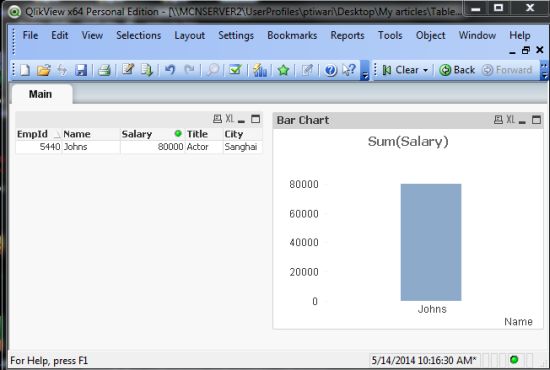Click the green status light in status bar
This screenshot has height=370, width=550.
coord(514,359)
